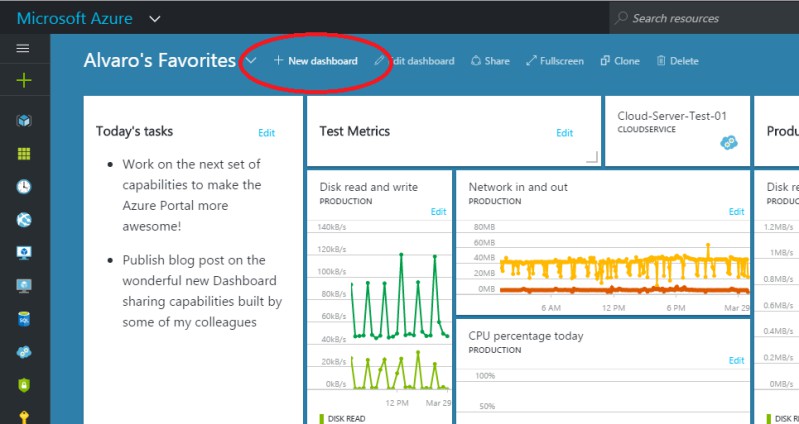Open the Recent clock icon in sidebar
799x424 pixels.
(23, 187)
